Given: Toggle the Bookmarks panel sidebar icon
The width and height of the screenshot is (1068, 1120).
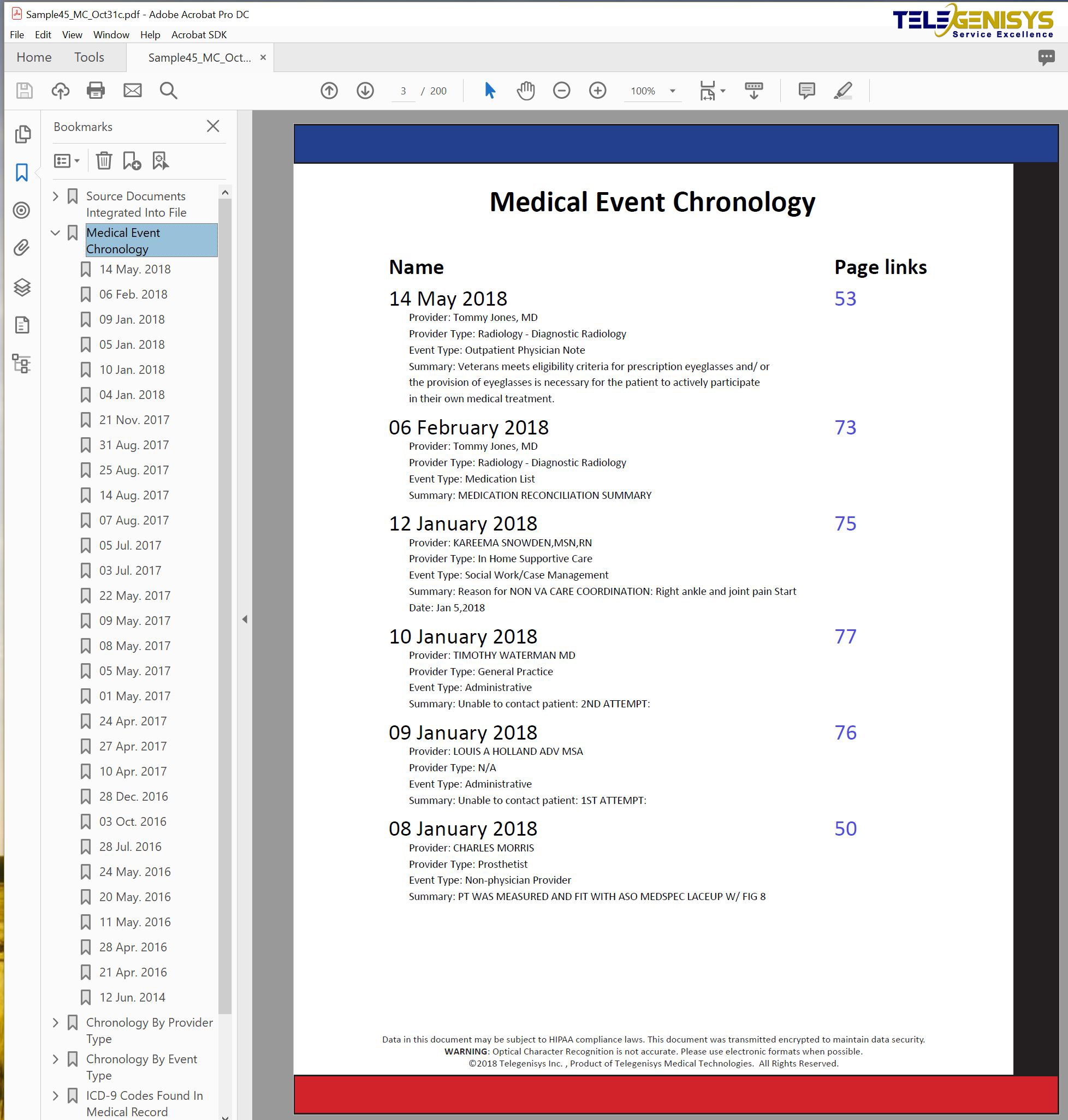Looking at the screenshot, I should [x=22, y=172].
